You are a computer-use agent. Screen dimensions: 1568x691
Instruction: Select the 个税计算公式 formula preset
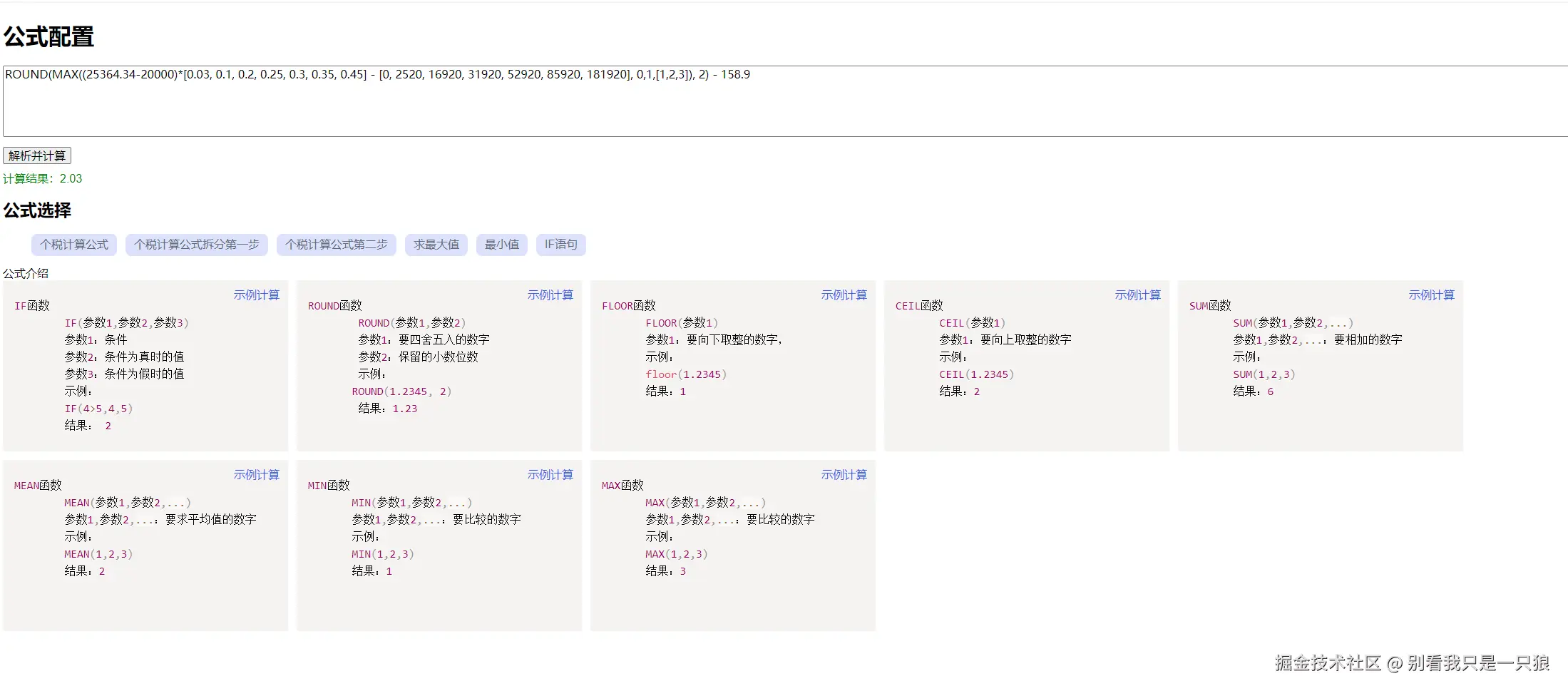73,245
